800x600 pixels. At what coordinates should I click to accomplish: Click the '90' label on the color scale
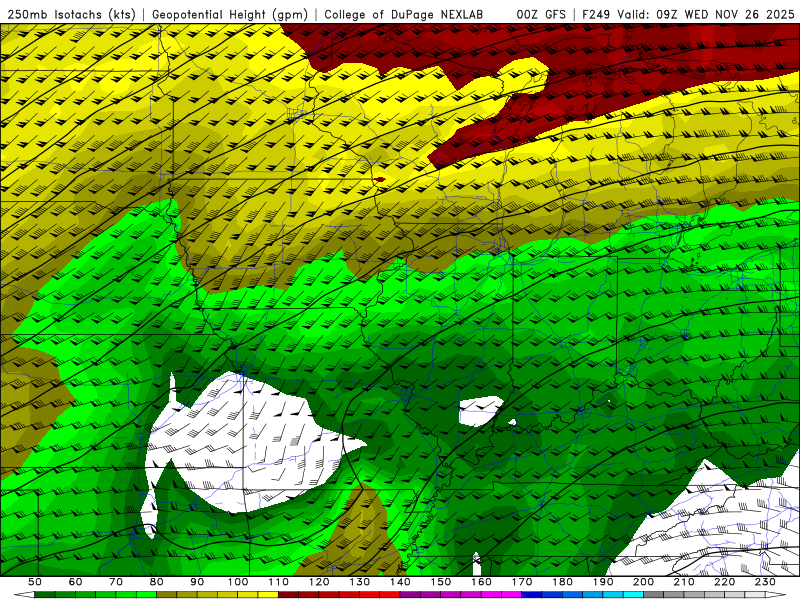click(197, 582)
